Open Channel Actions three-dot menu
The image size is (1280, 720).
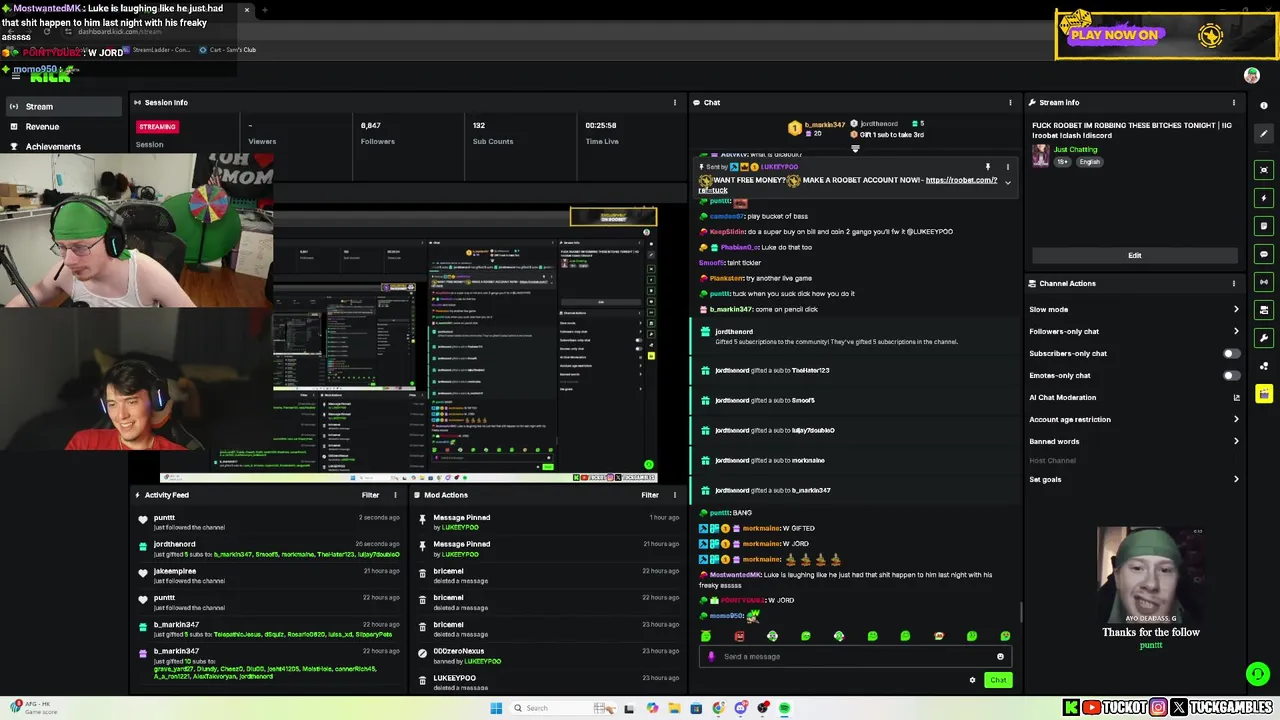click(1234, 283)
